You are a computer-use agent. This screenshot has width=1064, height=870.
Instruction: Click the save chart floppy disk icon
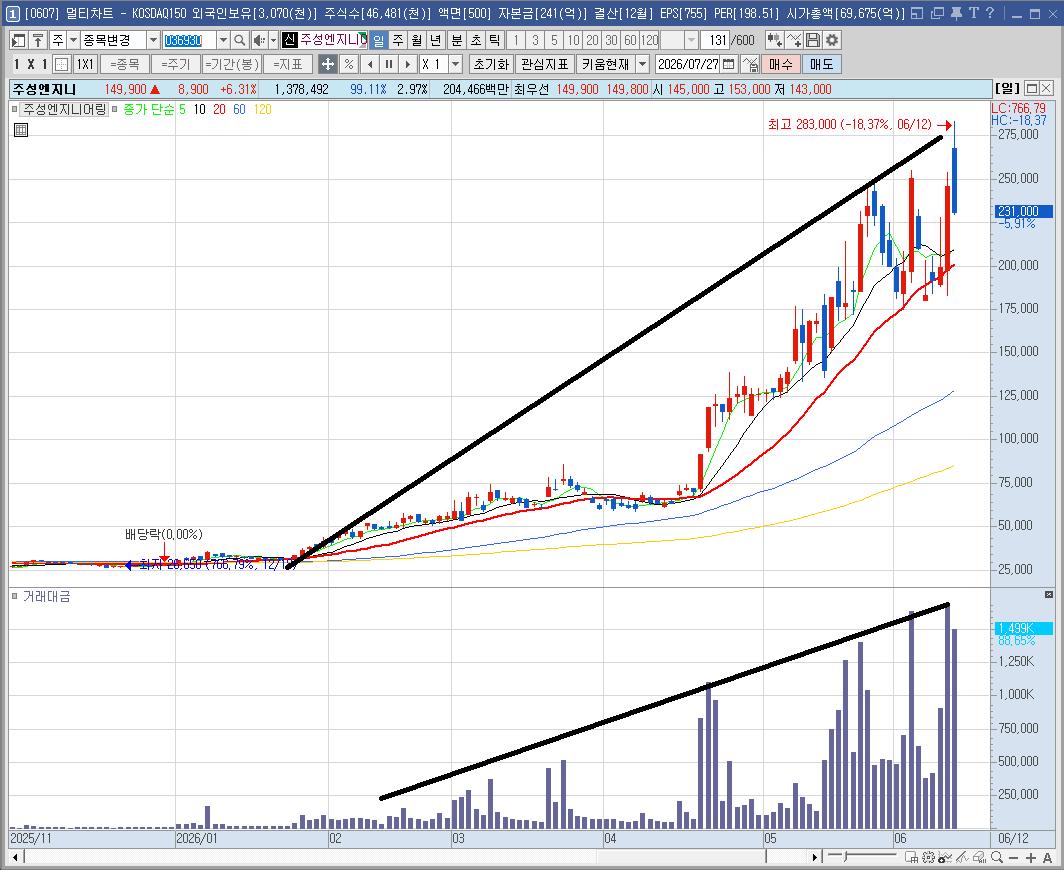coord(812,41)
